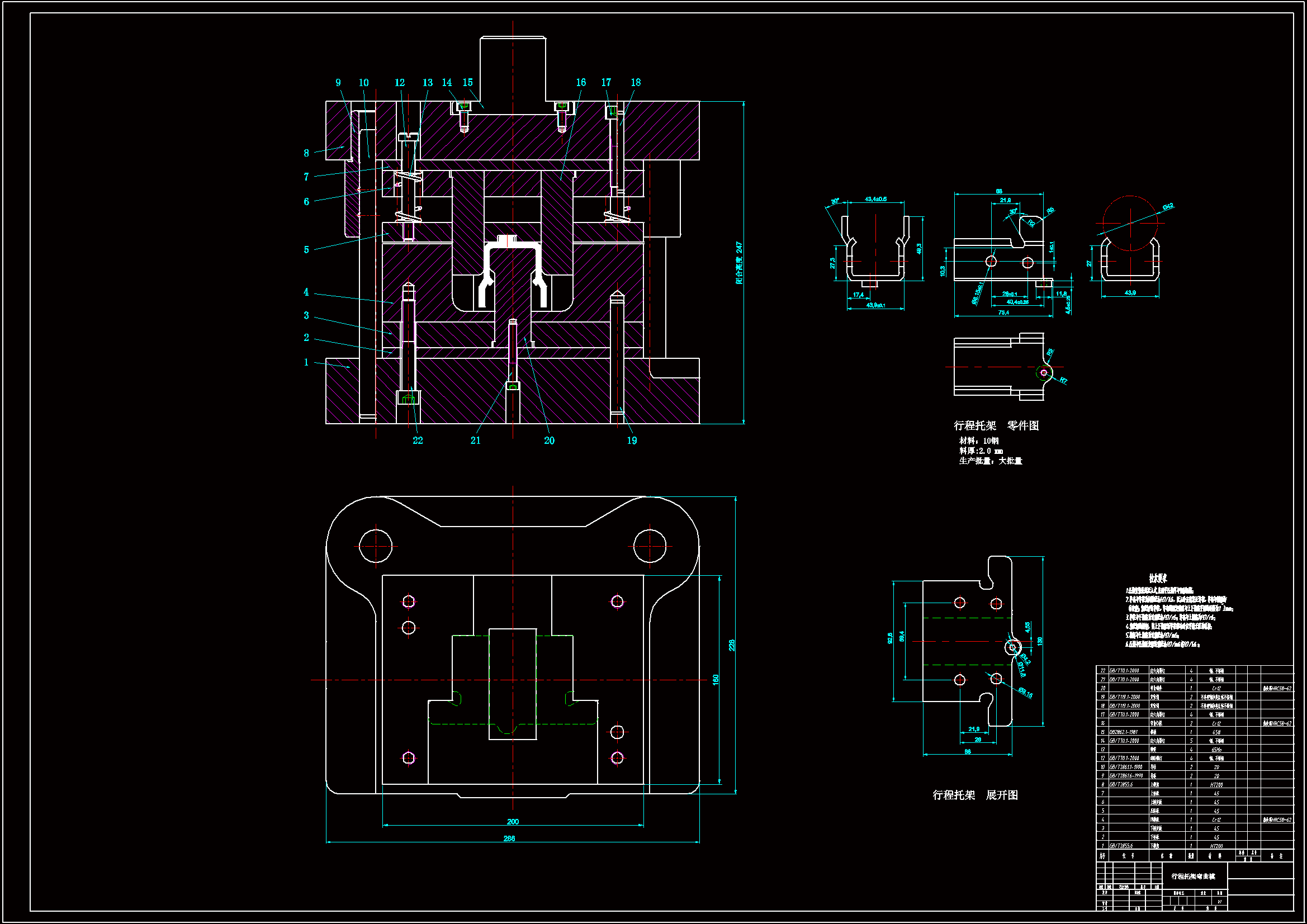Click part callout number 9
This screenshot has width=1307, height=924.
pyautogui.click(x=338, y=83)
